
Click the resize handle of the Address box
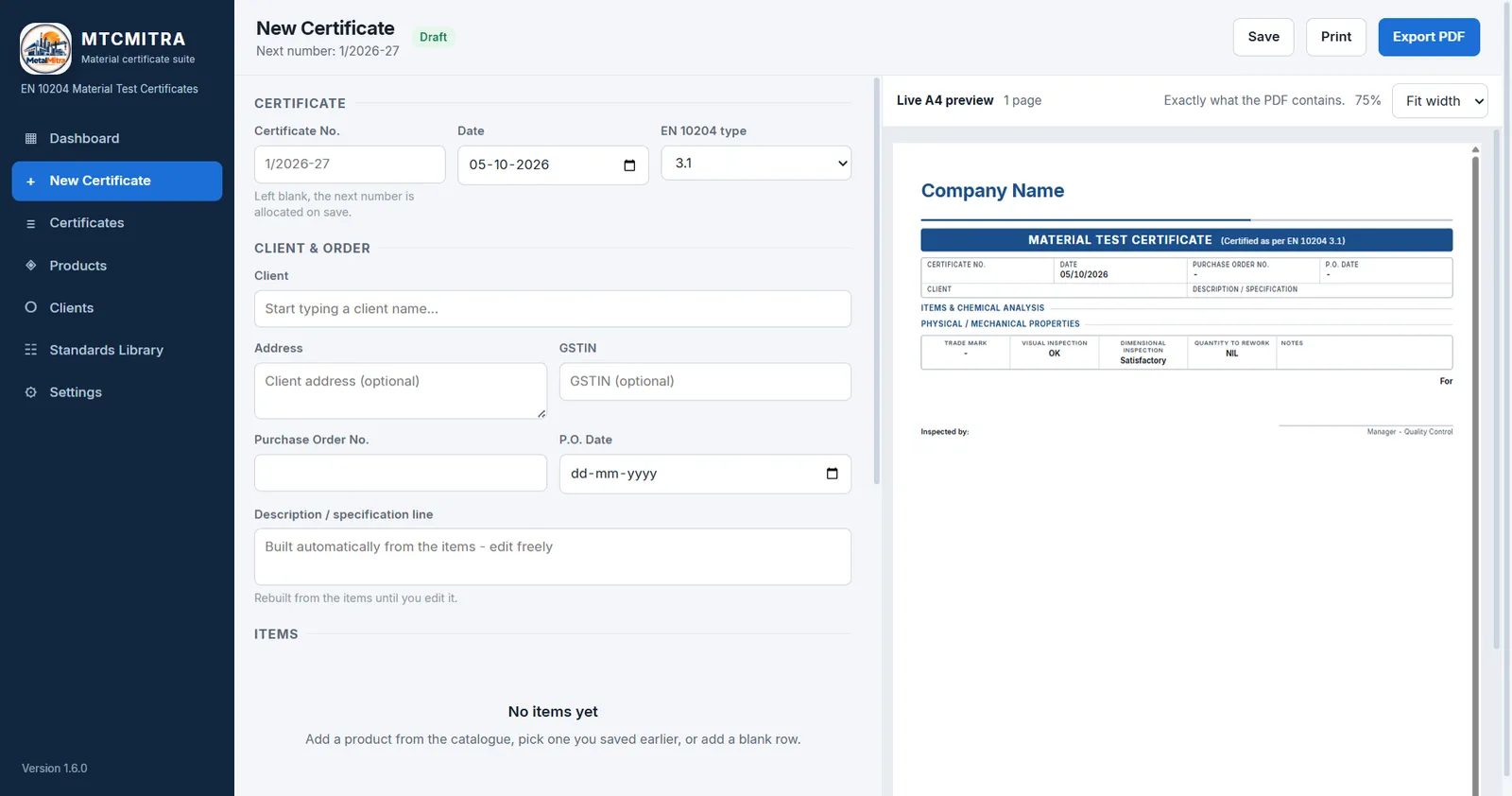click(x=541, y=413)
